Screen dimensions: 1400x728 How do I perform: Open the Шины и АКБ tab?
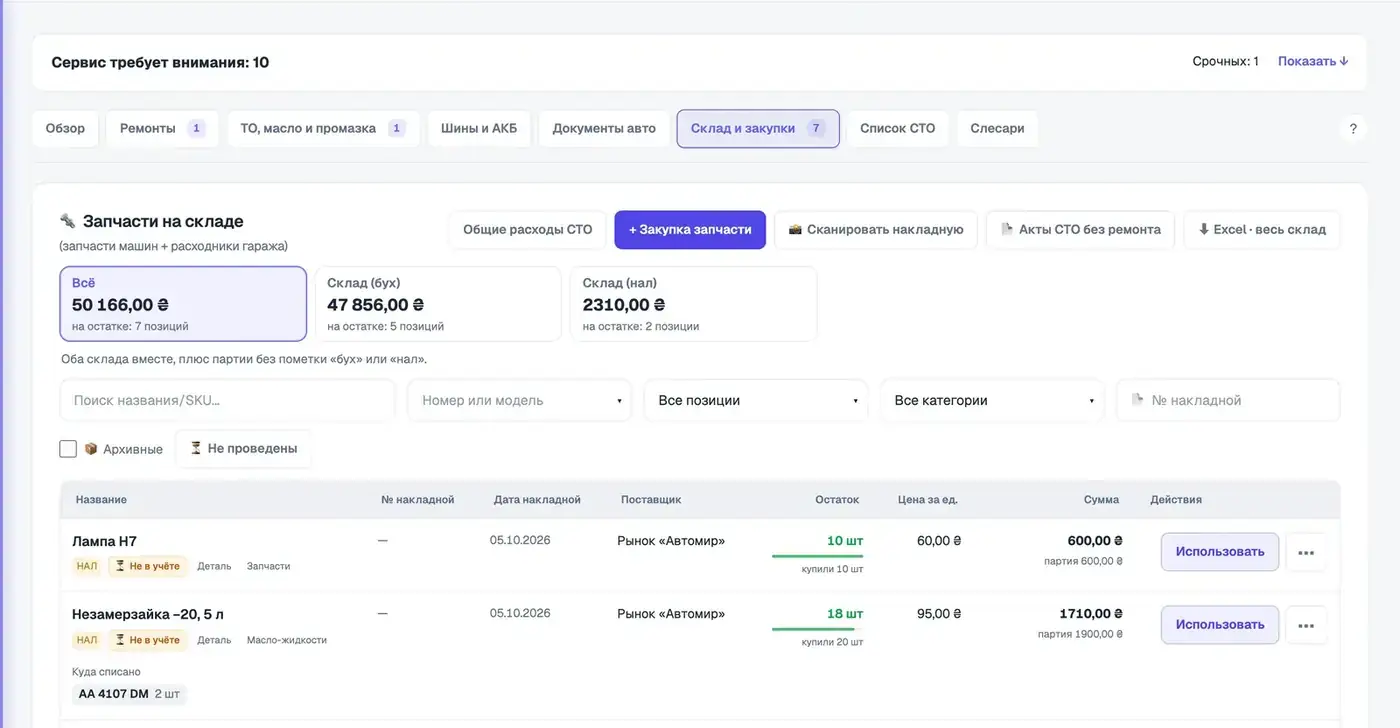479,128
